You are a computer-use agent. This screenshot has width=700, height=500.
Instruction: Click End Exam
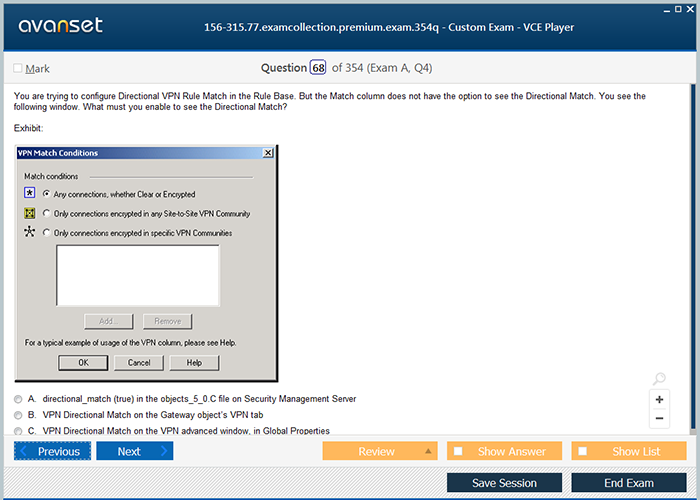tap(629, 483)
